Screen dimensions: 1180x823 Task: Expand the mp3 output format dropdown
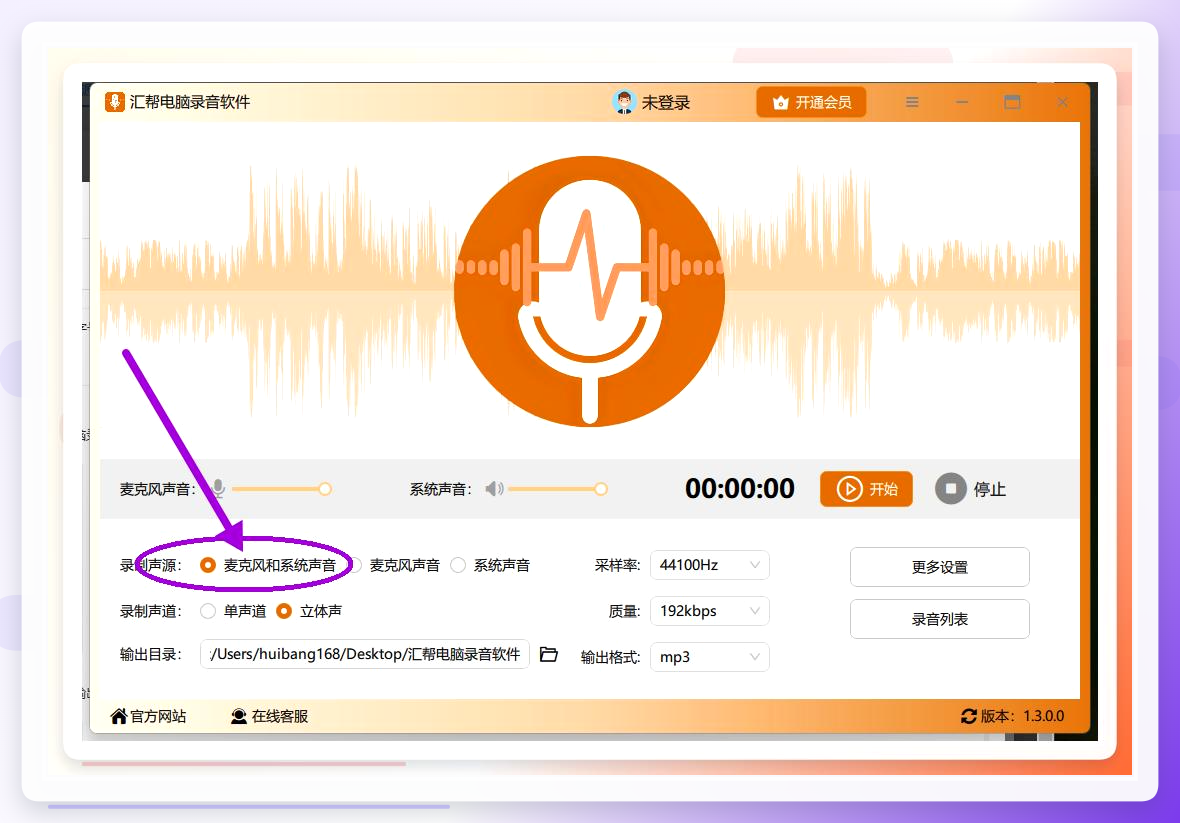click(710, 657)
